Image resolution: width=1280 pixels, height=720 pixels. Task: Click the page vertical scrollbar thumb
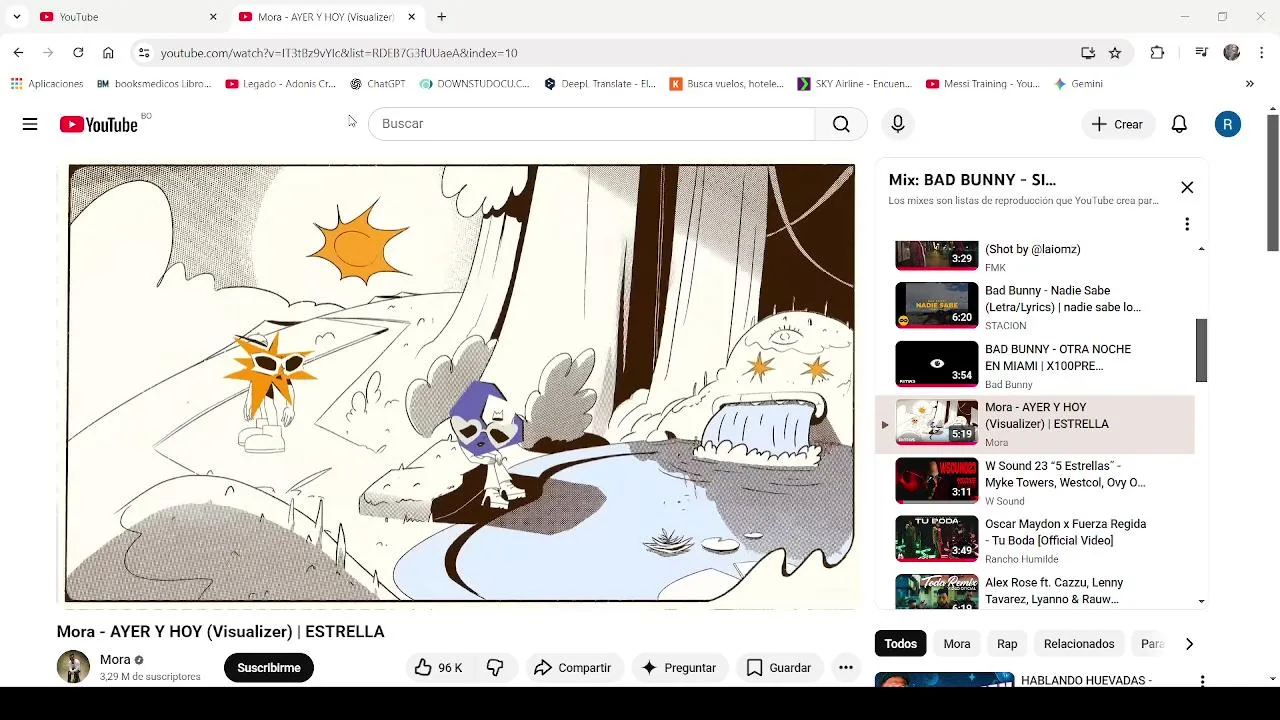click(1273, 183)
